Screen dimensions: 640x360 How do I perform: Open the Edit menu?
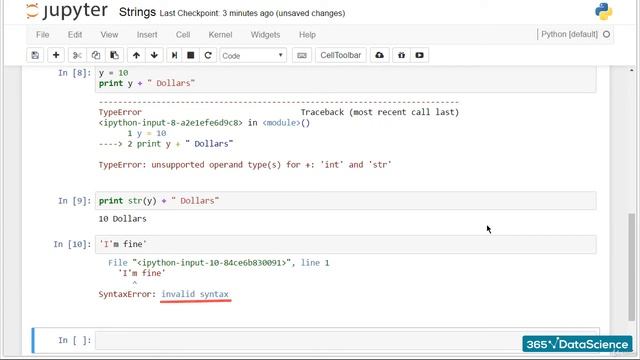pos(75,35)
